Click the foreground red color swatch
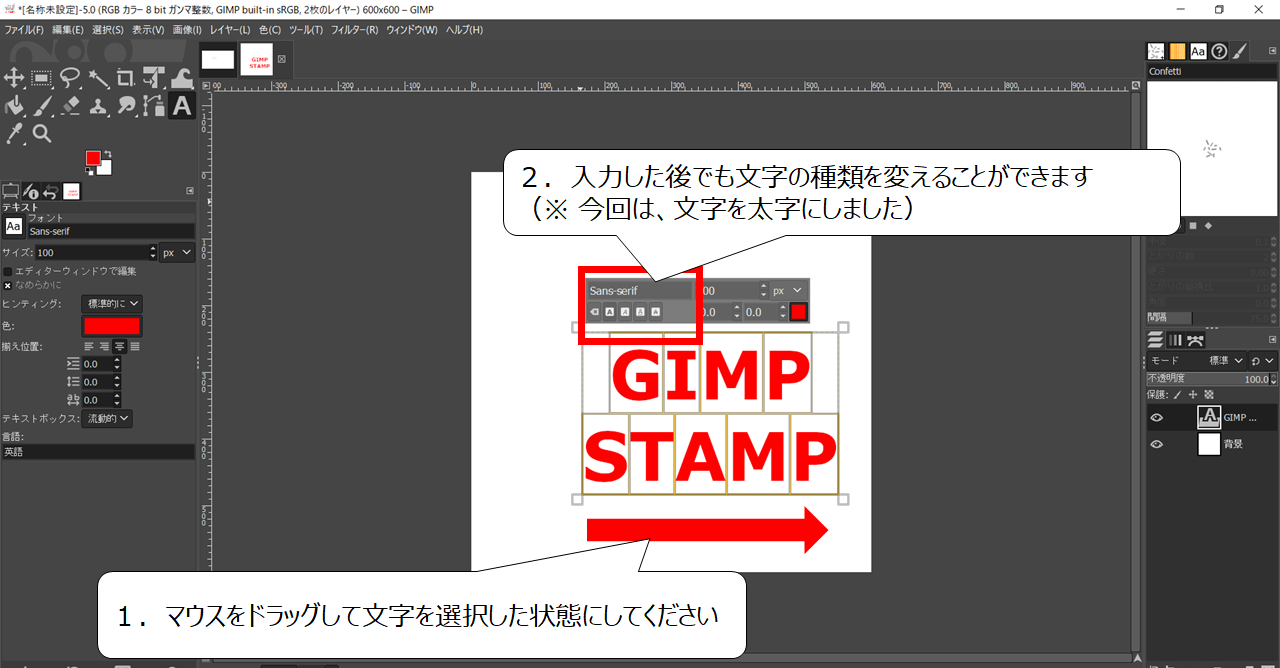Viewport: 1280px width, 668px height. coord(93,158)
